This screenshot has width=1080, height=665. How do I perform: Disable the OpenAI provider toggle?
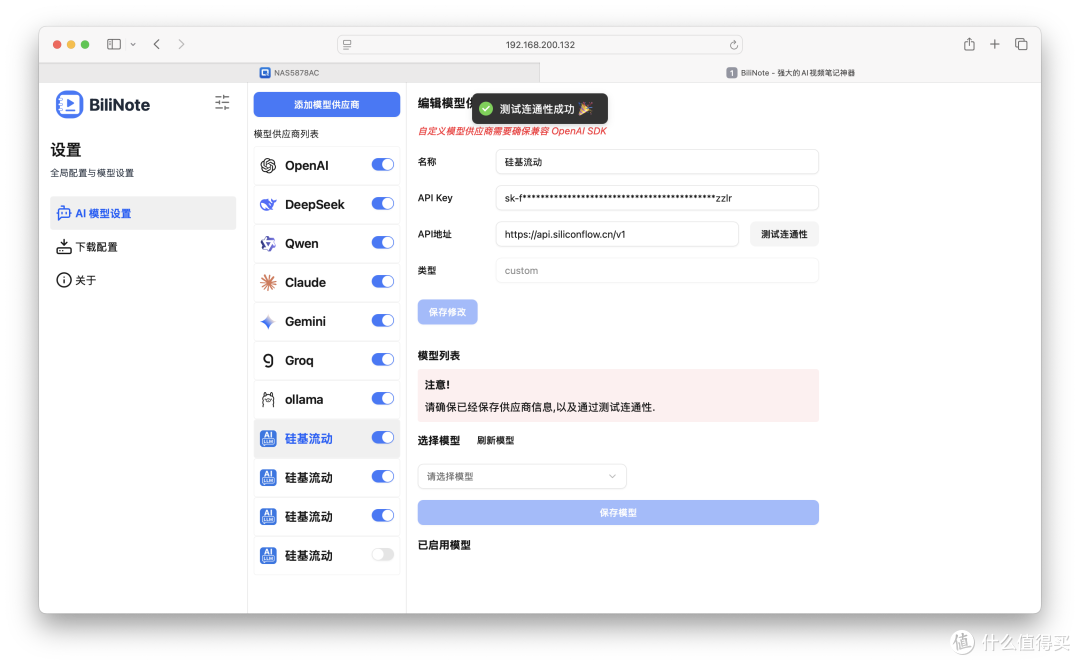tap(382, 165)
